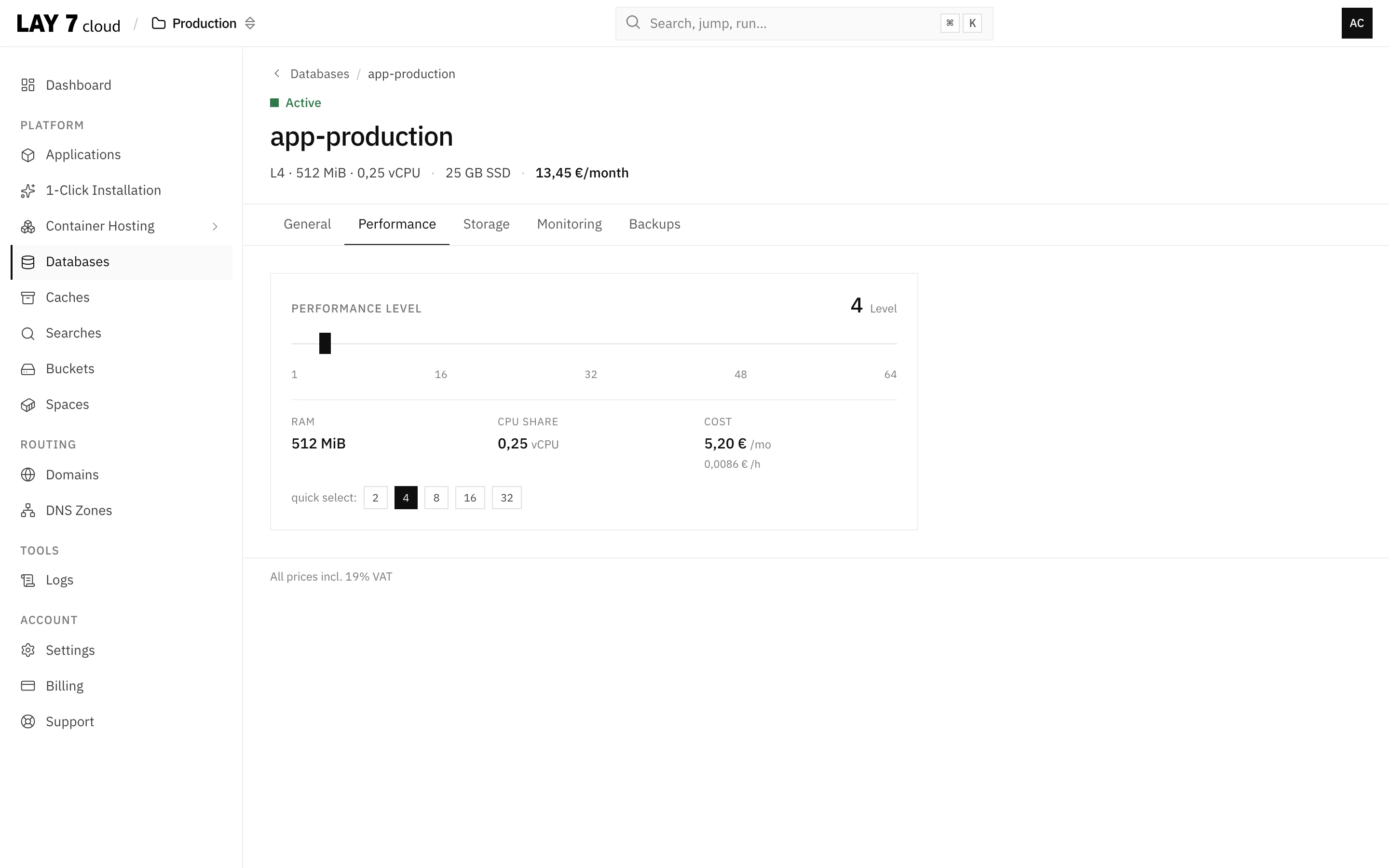Quick select performance level 16
1389x868 pixels.
pyautogui.click(x=470, y=498)
